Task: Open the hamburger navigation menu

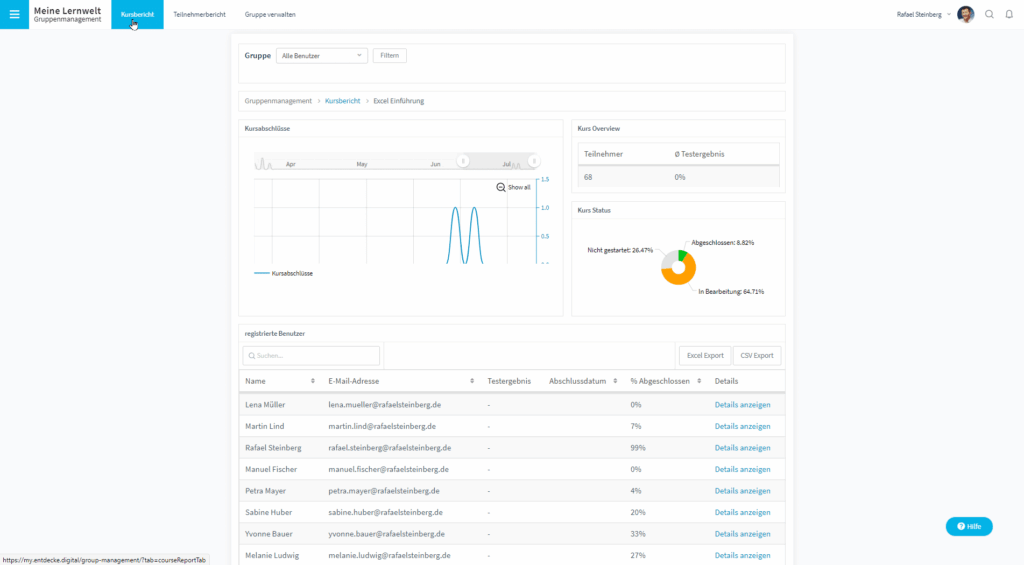Action: [14, 14]
